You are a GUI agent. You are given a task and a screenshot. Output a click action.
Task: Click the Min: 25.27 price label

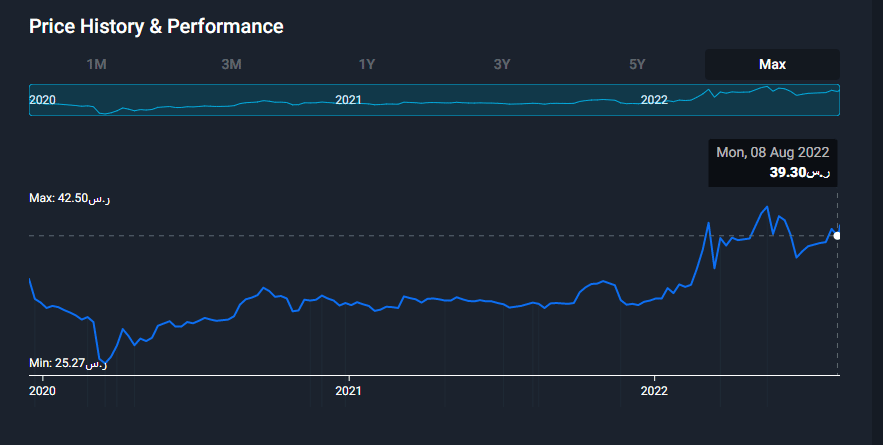68,363
